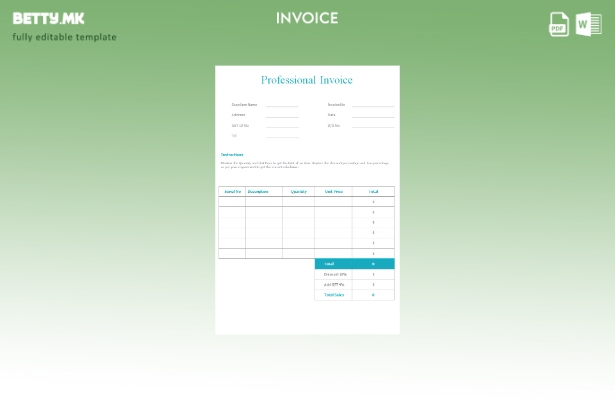Click the Total Sales row label
Viewport: 615px width, 400px height.
(334, 295)
